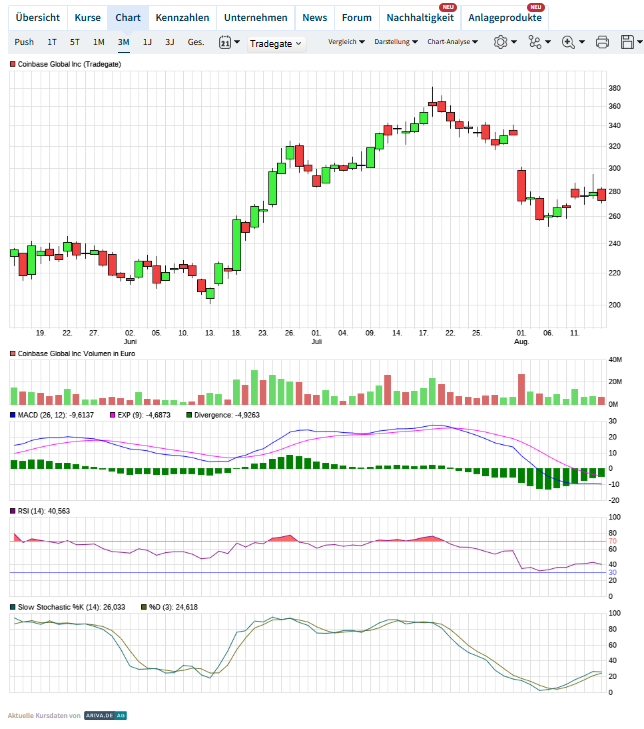
Task: Print the chart with printer icon
Action: 602,42
